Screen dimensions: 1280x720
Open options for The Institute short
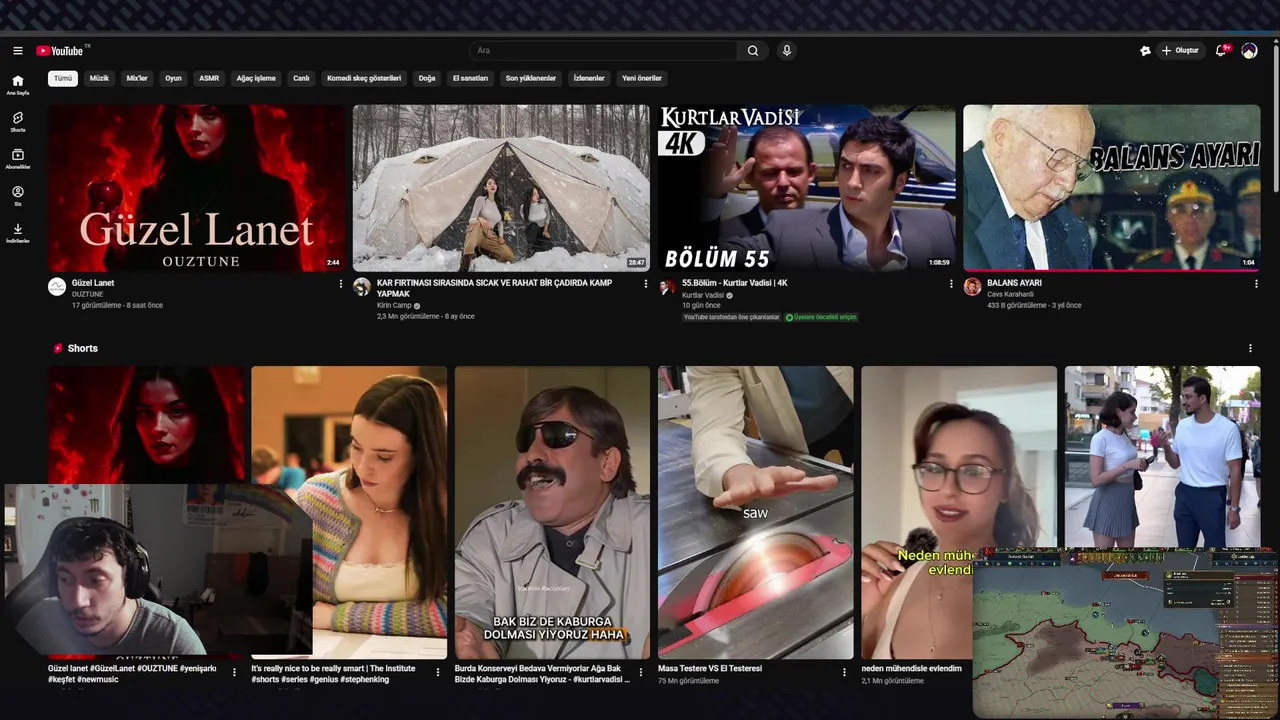click(x=438, y=672)
